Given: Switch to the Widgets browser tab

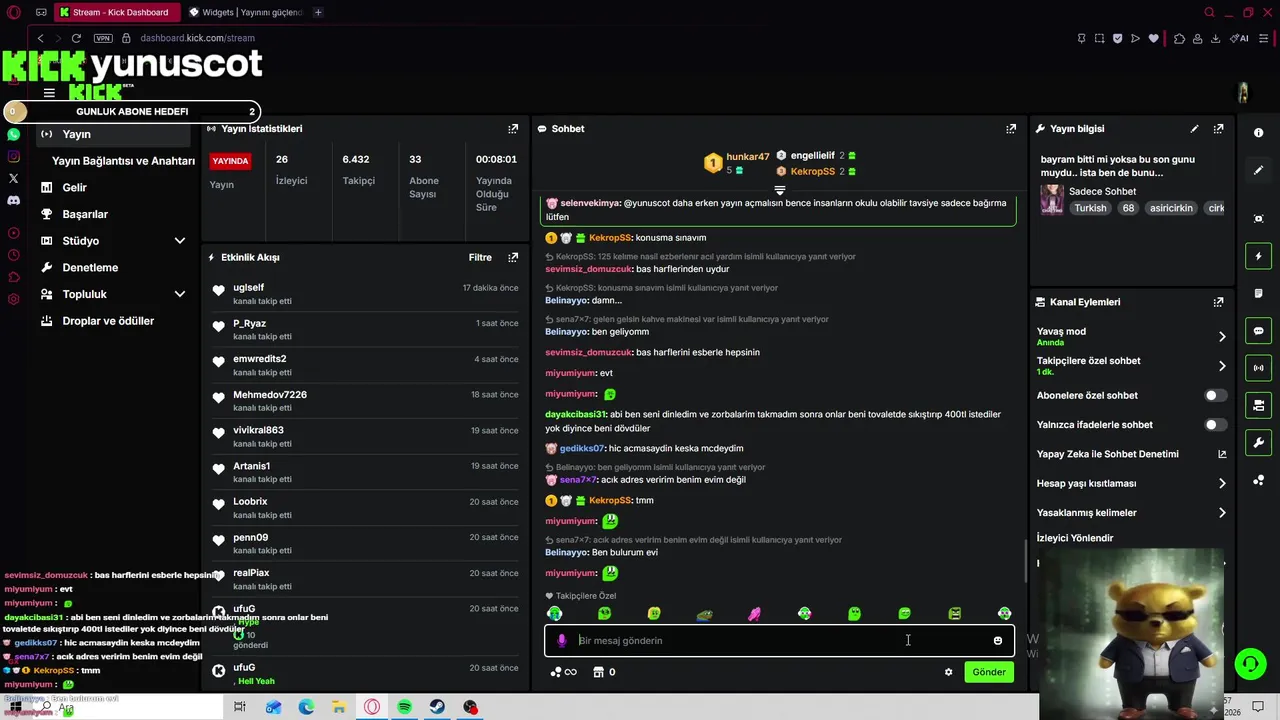Looking at the screenshot, I should (246, 12).
